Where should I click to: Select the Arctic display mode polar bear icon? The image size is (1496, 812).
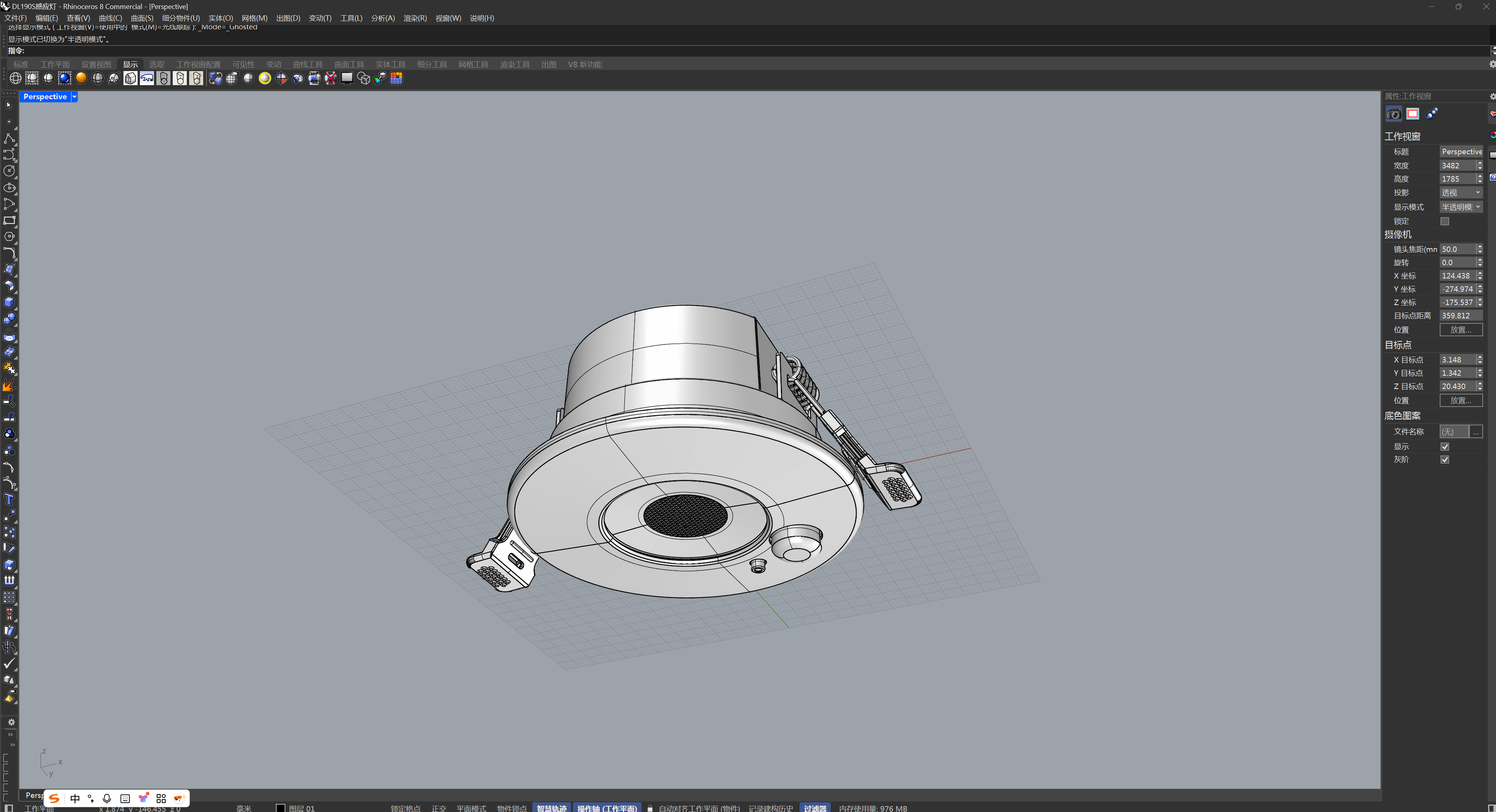coord(147,79)
